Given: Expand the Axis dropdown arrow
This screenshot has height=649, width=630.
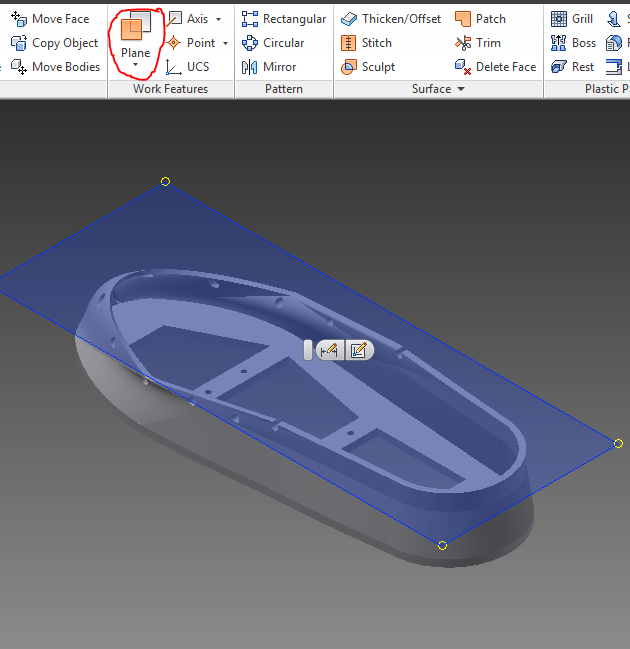Looking at the screenshot, I should tap(219, 19).
